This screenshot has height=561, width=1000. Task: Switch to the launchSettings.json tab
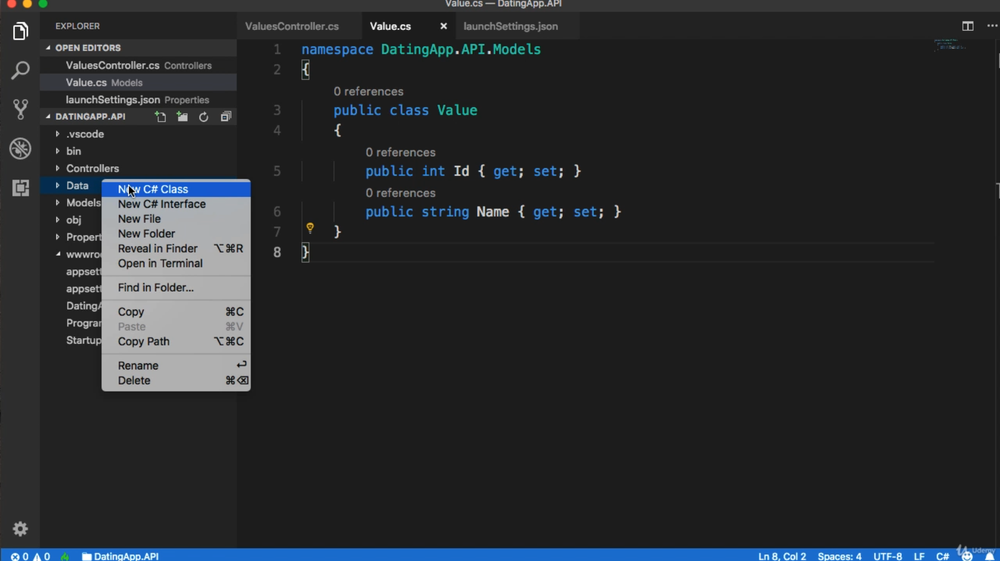[x=511, y=26]
